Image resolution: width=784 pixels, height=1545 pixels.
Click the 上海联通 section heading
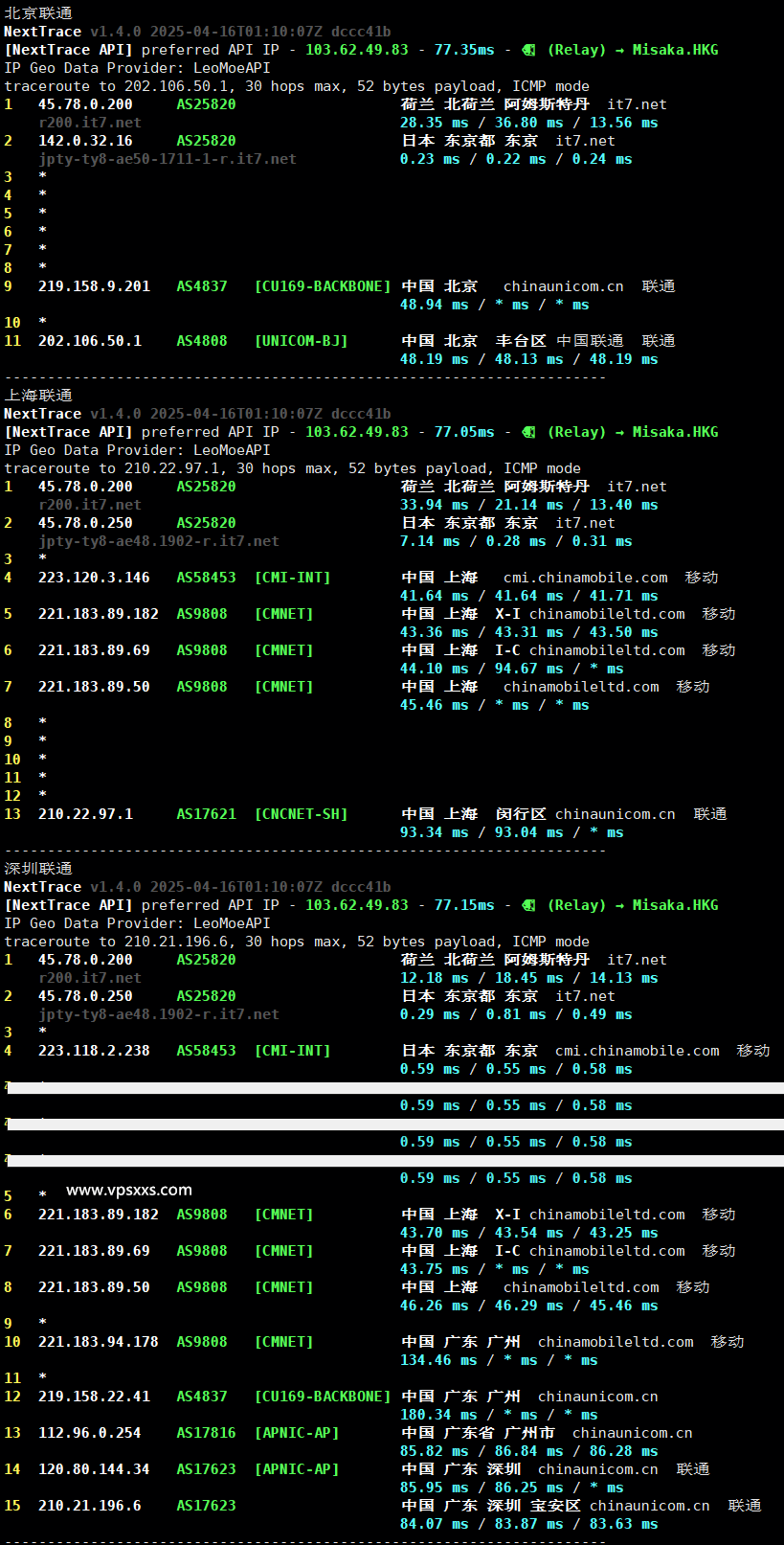pos(38,396)
